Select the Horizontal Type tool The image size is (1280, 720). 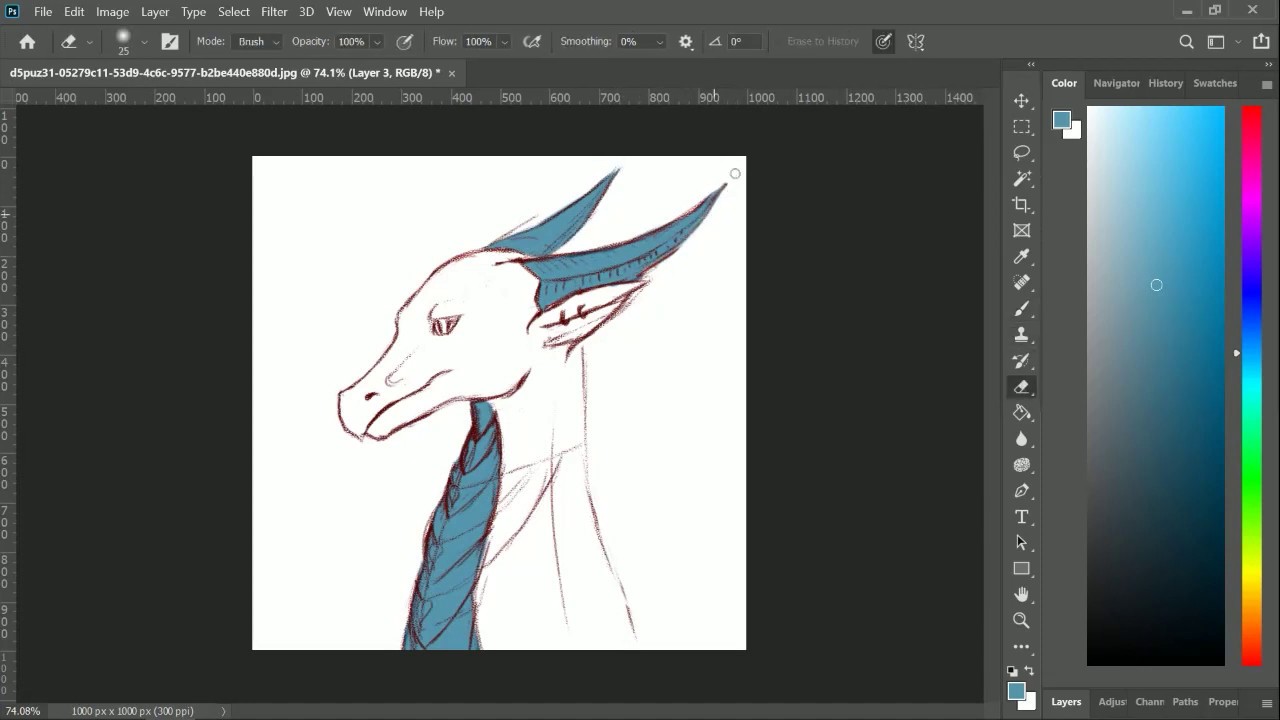(1021, 517)
